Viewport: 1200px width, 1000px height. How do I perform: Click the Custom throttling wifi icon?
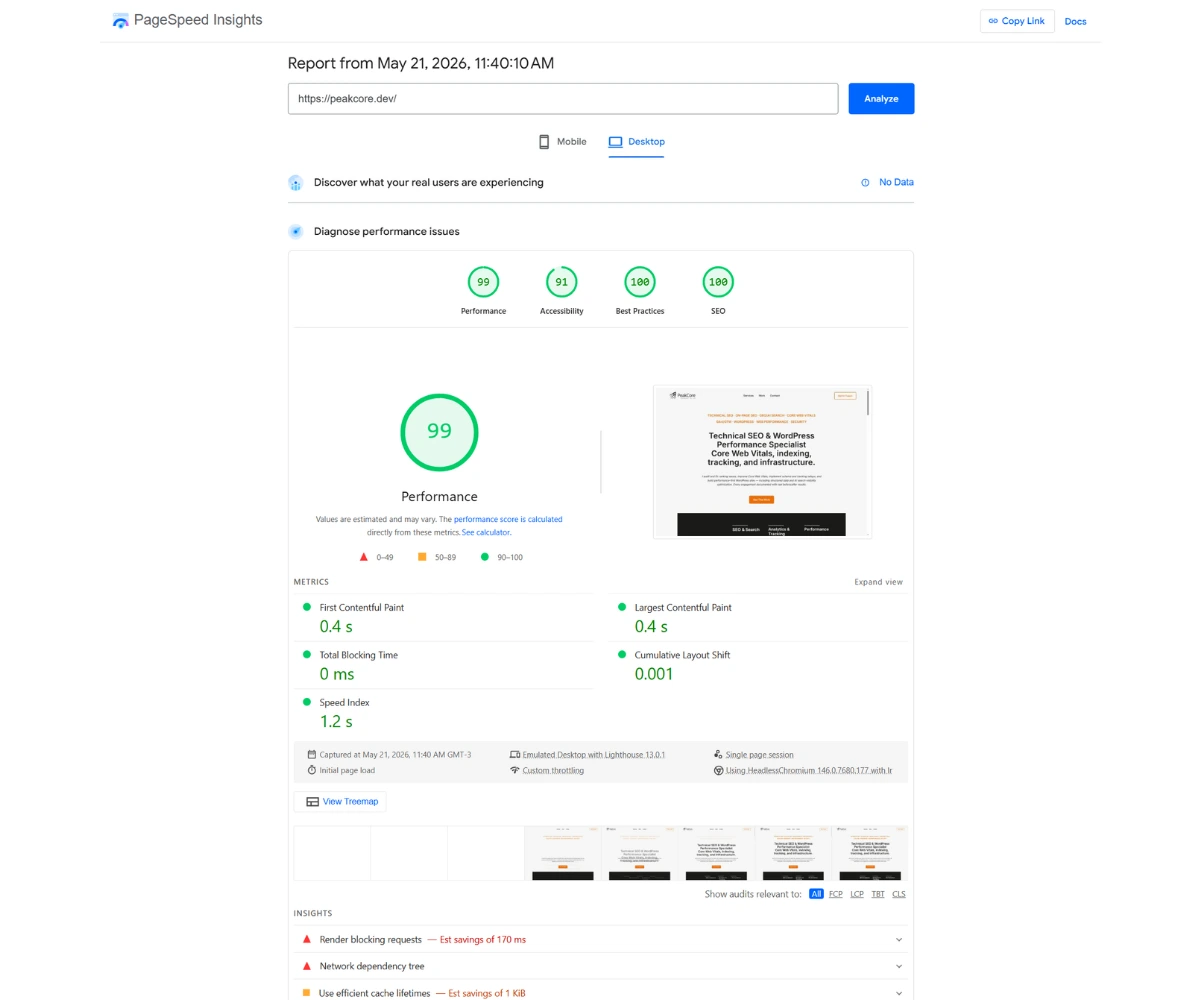click(515, 770)
